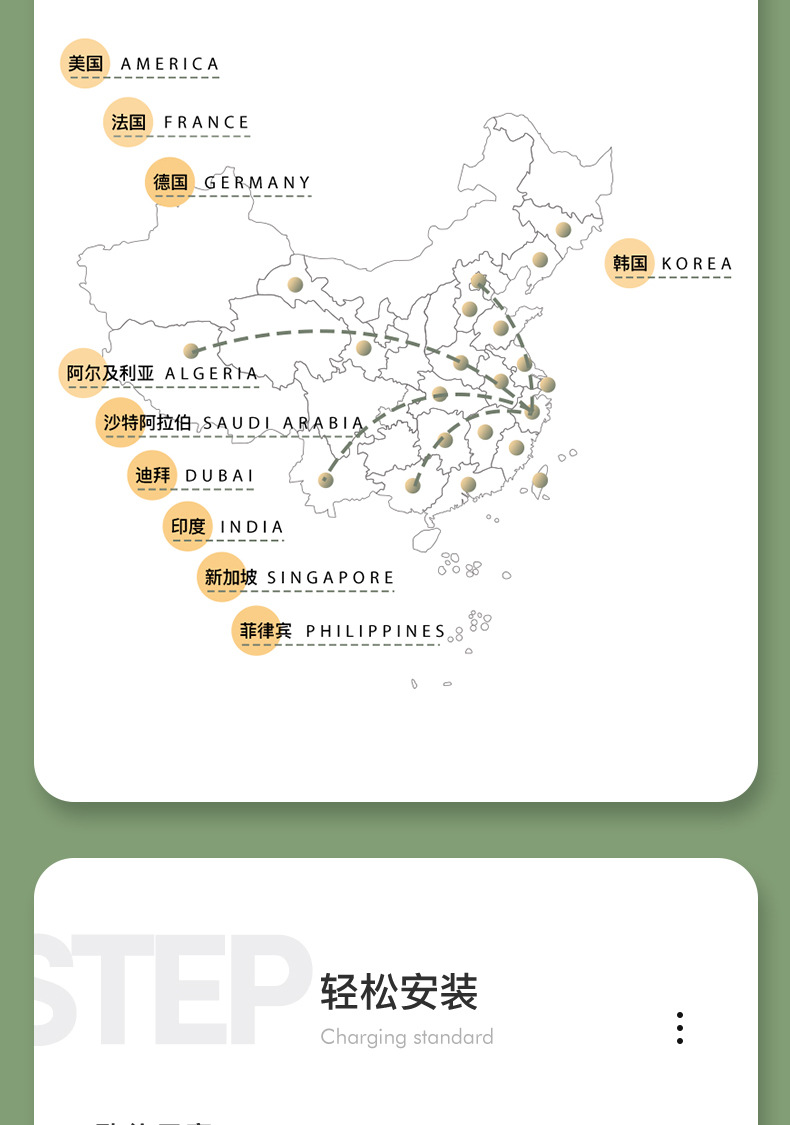Click the PHILIPPINES text label
Screen dimensions: 790x1125
click(x=376, y=632)
